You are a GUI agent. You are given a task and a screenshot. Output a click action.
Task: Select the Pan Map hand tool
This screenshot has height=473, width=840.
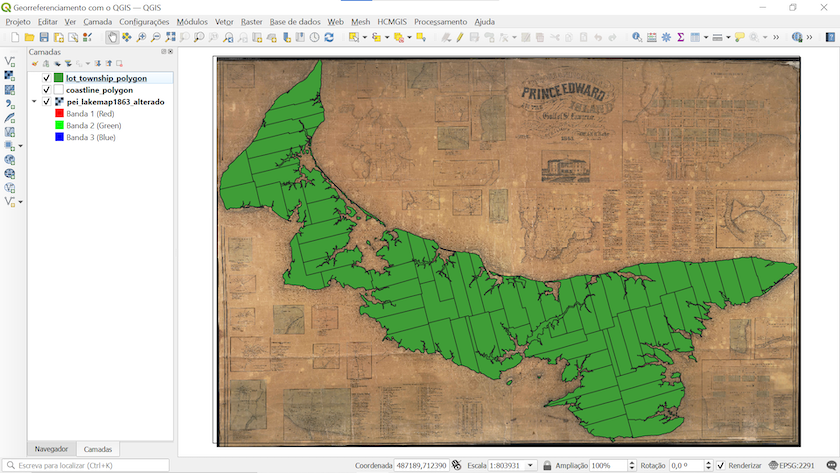coord(112,37)
